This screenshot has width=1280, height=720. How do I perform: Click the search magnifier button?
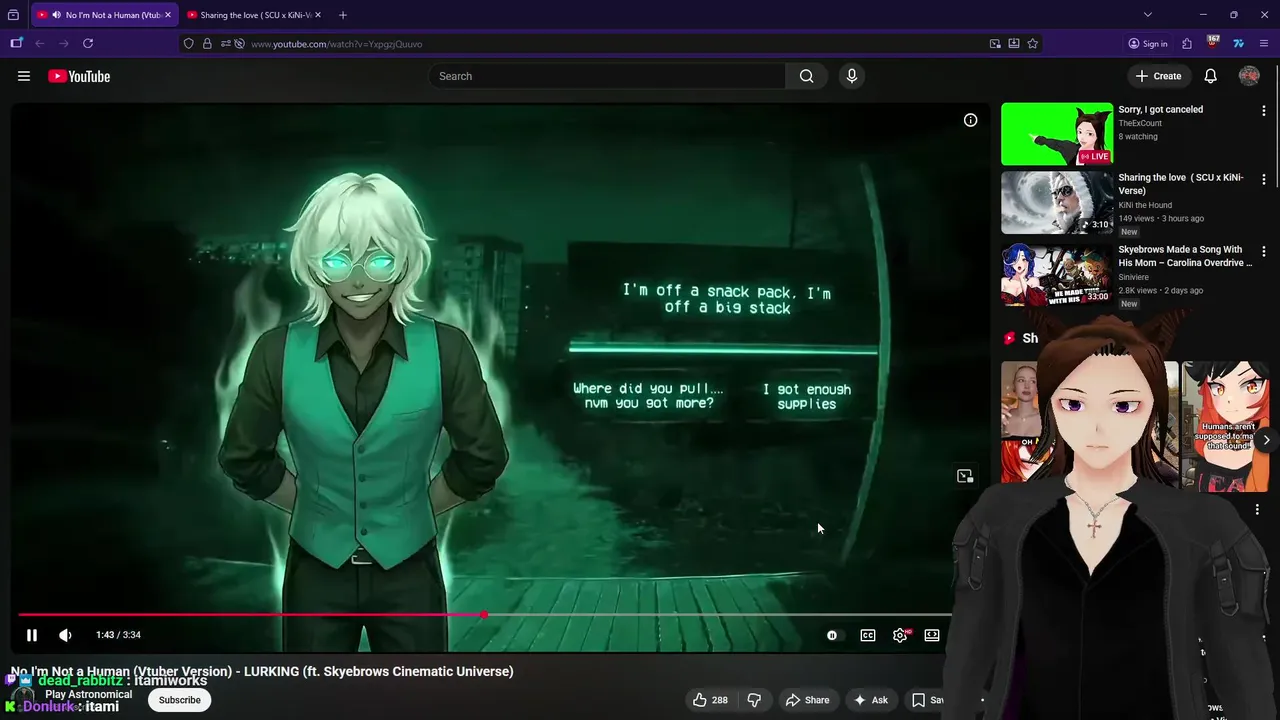(806, 76)
